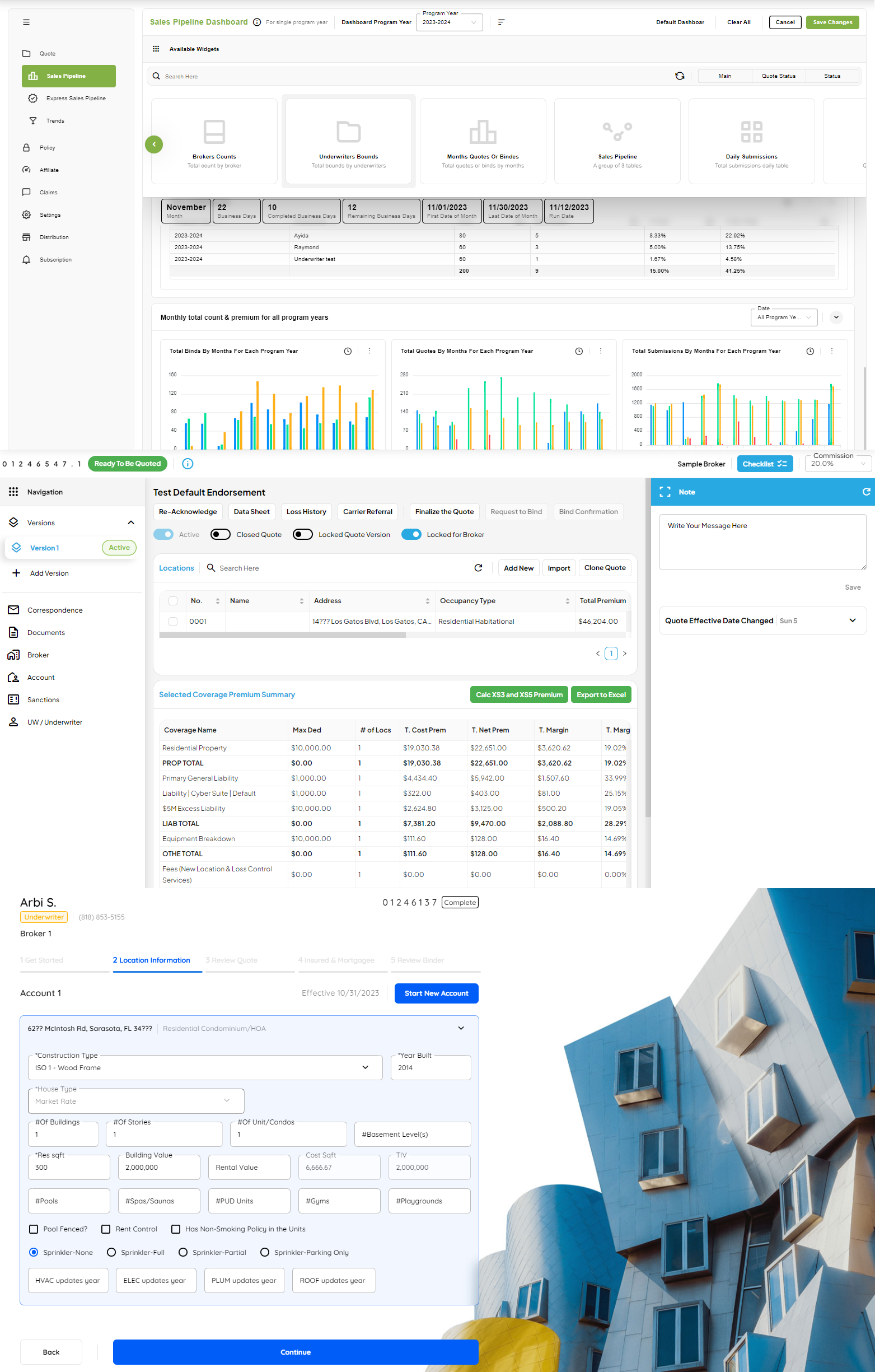Viewport: 875px width, 1372px height.
Task: Select Sprinkler-Full radio option
Action: click(x=111, y=1252)
